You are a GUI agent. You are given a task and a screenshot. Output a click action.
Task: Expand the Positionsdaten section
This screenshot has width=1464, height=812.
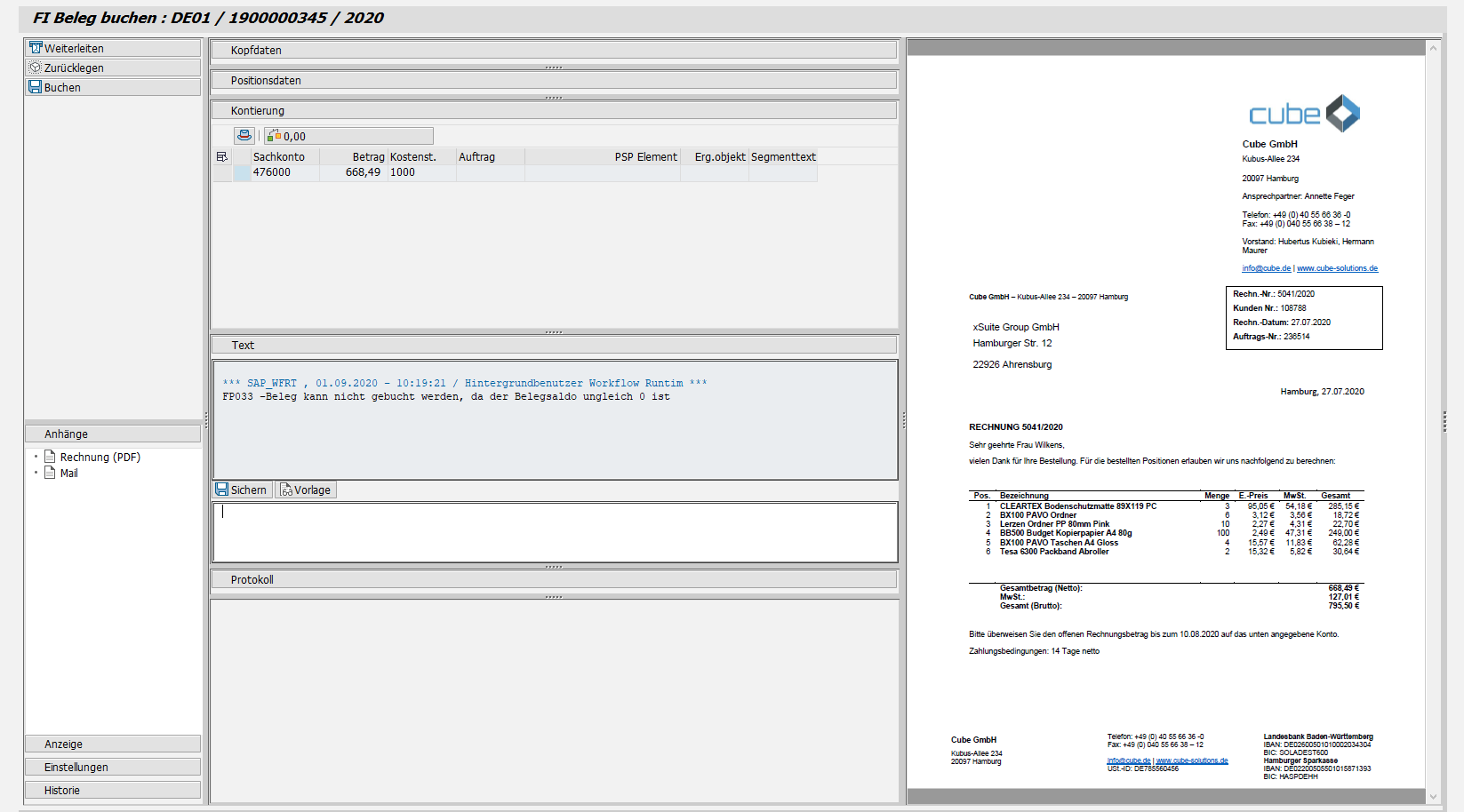pyautogui.click(x=553, y=81)
